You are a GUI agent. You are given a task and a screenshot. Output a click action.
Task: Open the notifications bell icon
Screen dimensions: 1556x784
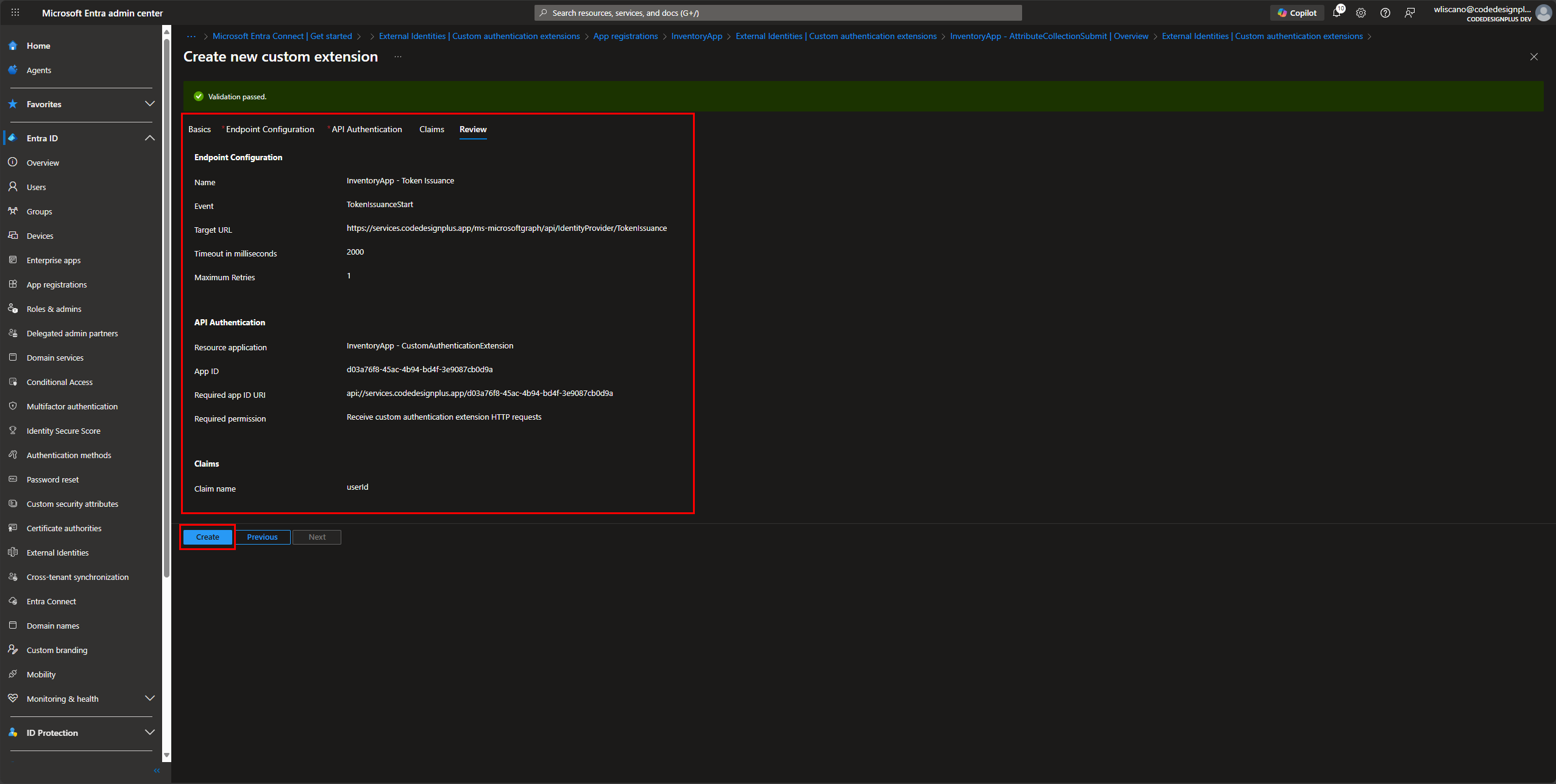click(x=1337, y=13)
